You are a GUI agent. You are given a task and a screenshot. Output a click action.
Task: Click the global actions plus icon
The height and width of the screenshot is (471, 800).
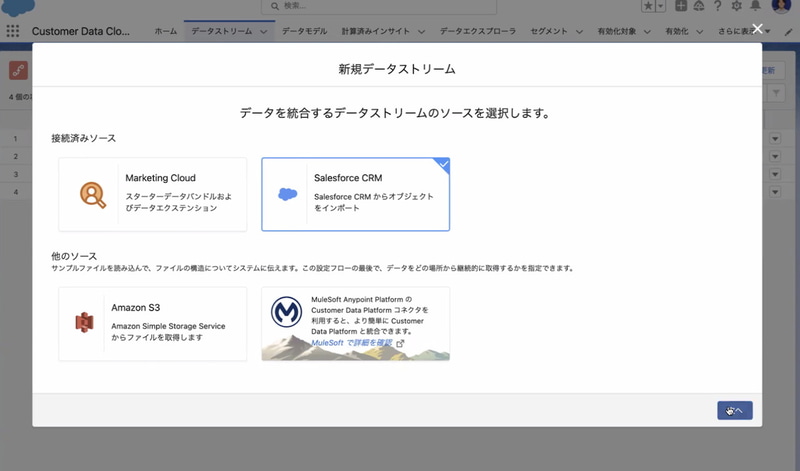tap(681, 6)
